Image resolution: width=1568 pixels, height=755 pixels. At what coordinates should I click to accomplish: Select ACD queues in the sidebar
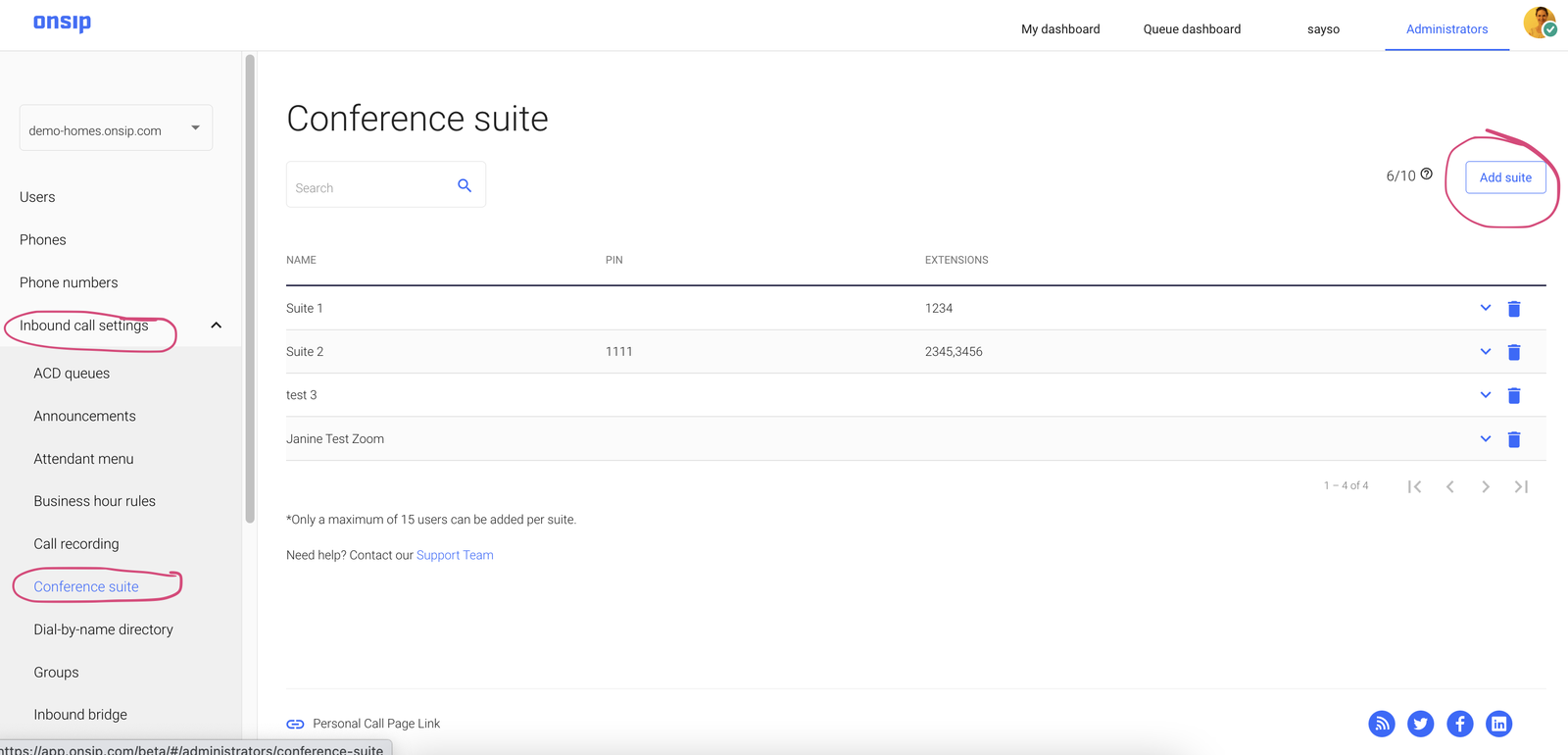point(72,374)
